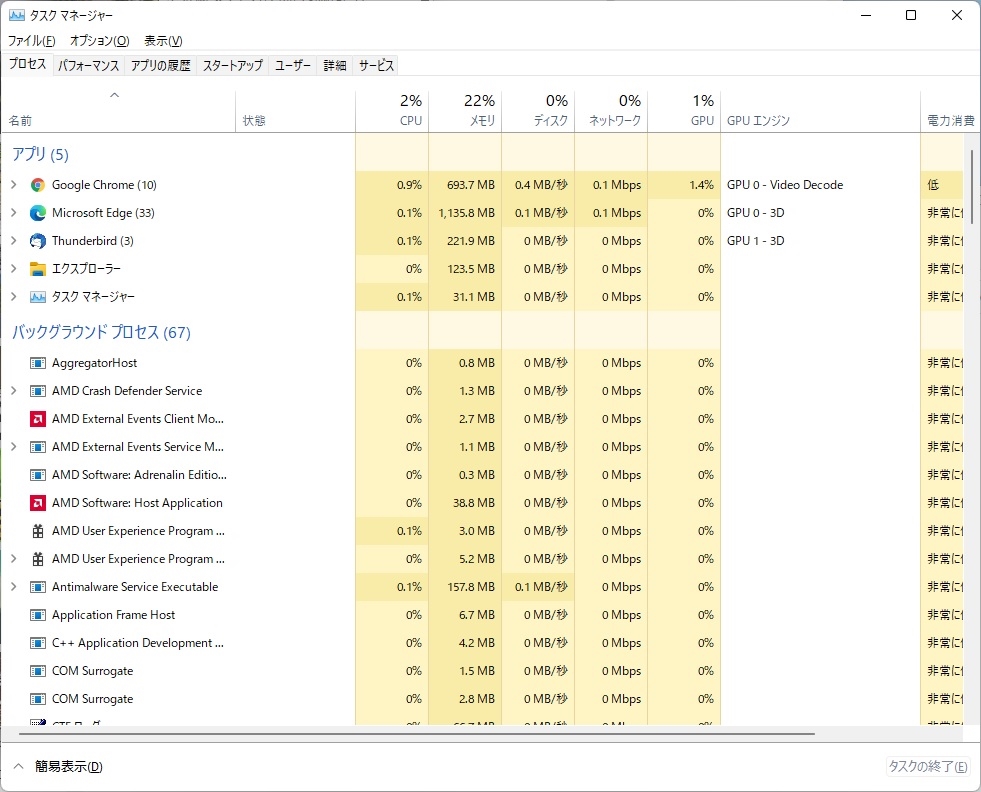This screenshot has height=792, width=981.
Task: Sort by the 状態 column header
Action: 295,111
